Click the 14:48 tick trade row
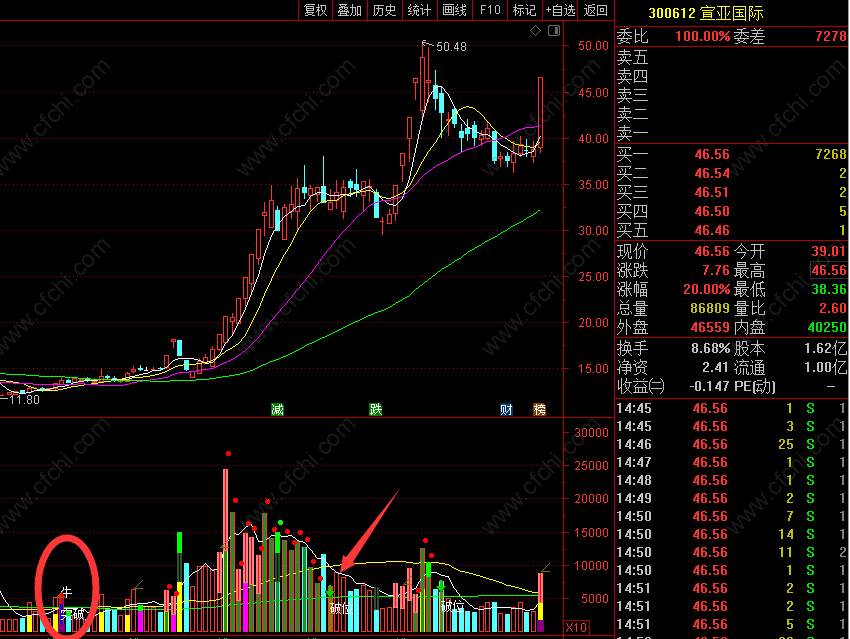Image resolution: width=850 pixels, height=639 pixels. click(732, 480)
